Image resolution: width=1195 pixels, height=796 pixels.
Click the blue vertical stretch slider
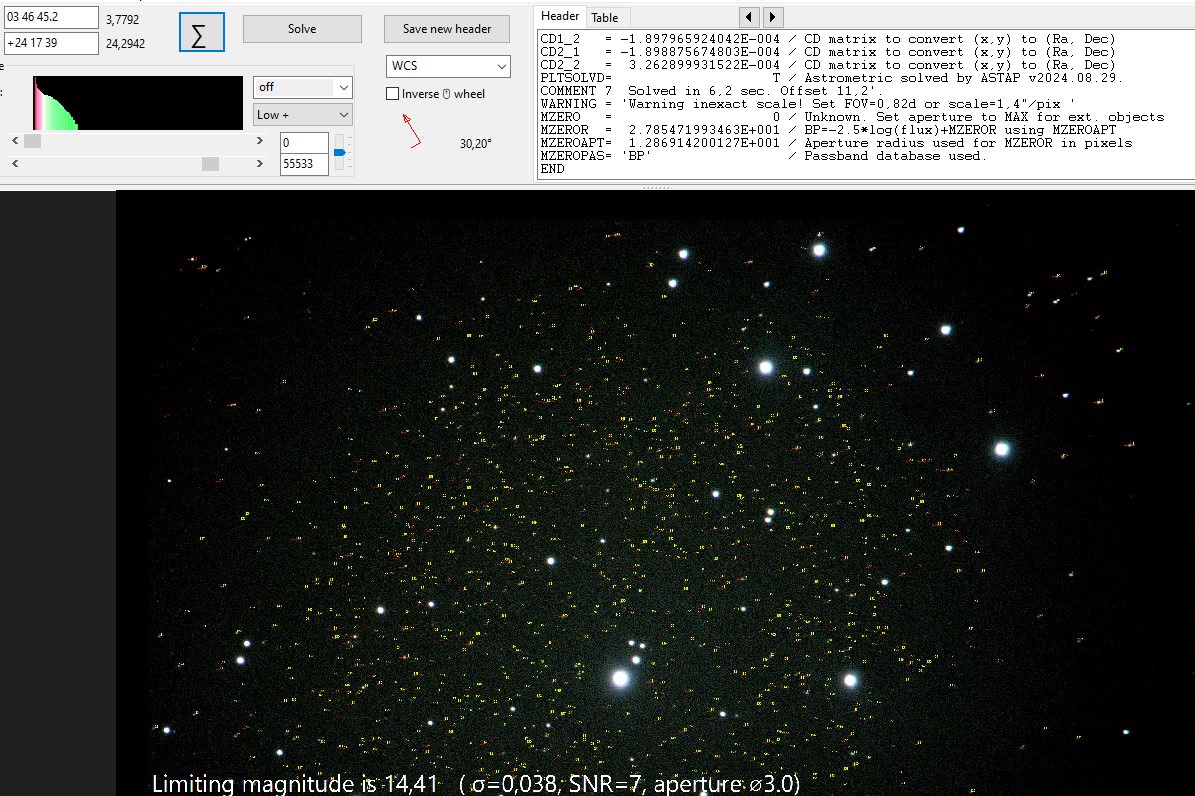tap(340, 152)
